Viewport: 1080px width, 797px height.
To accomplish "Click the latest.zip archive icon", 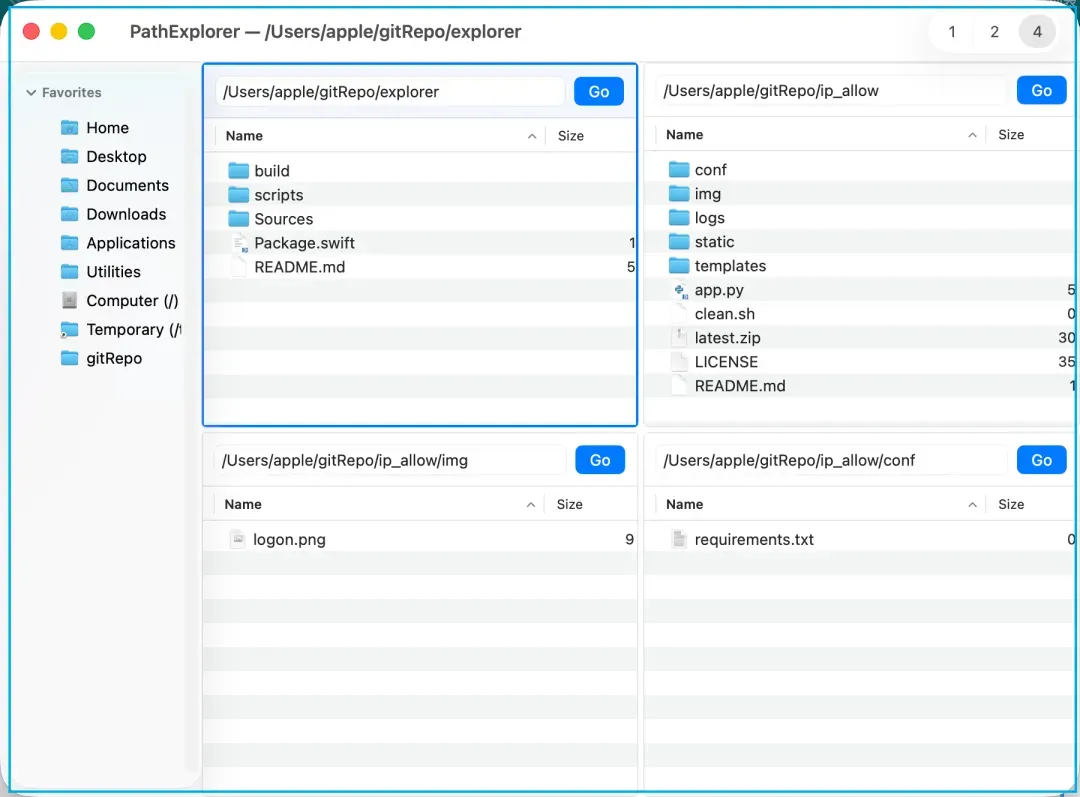I will pyautogui.click(x=680, y=338).
